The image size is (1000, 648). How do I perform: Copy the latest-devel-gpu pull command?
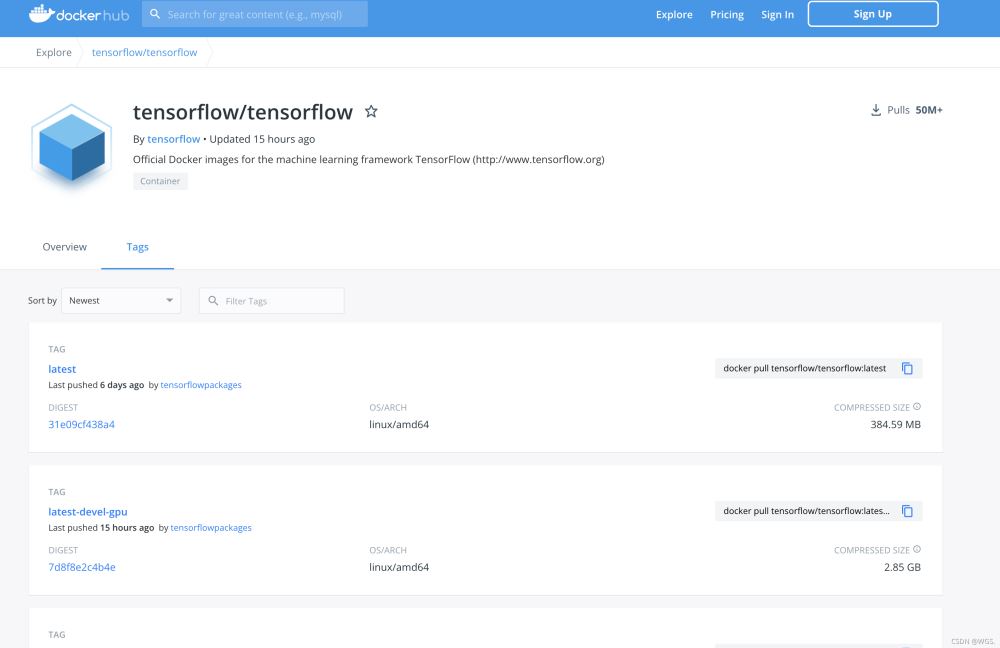tap(907, 511)
